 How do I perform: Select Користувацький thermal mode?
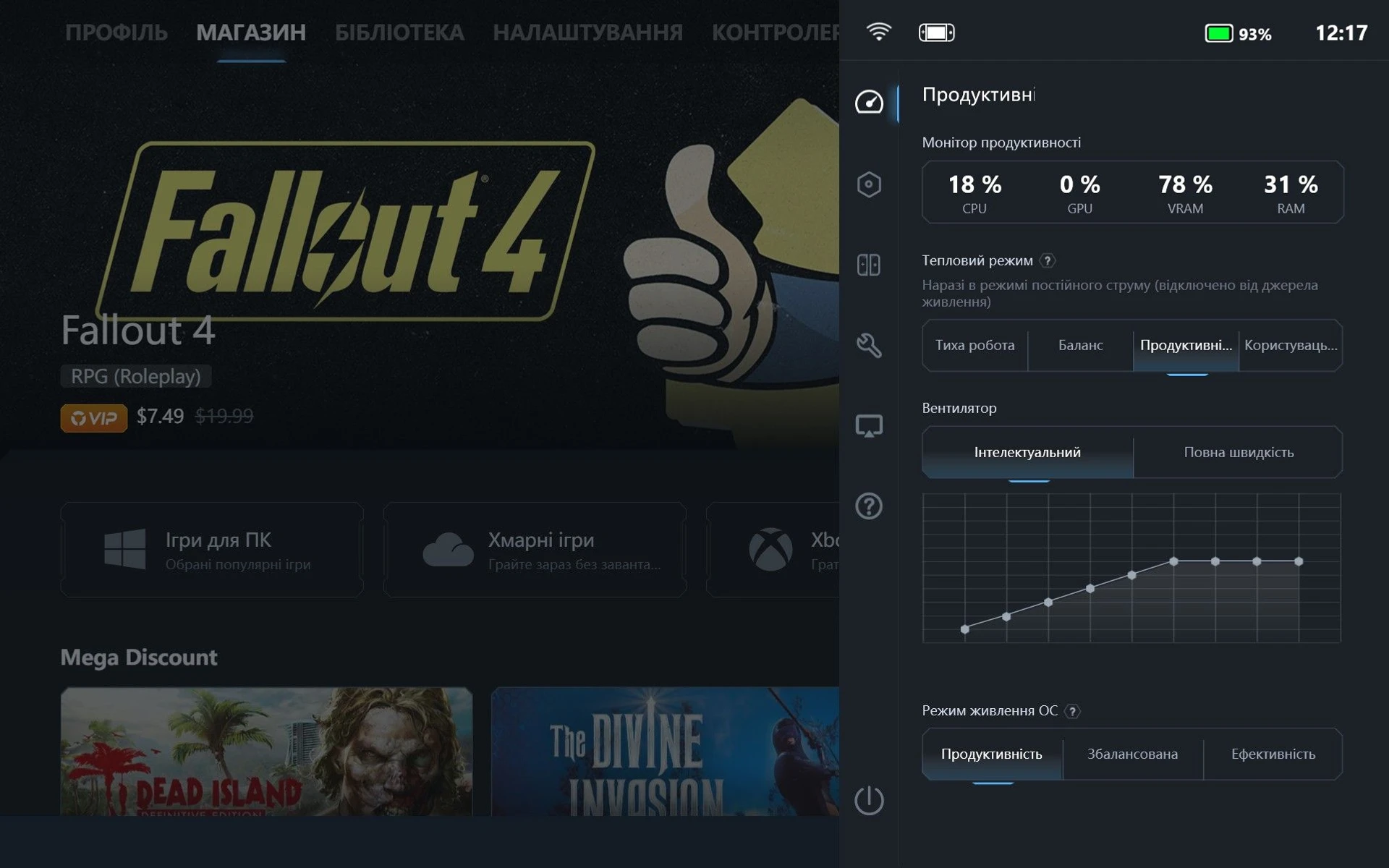(1291, 346)
